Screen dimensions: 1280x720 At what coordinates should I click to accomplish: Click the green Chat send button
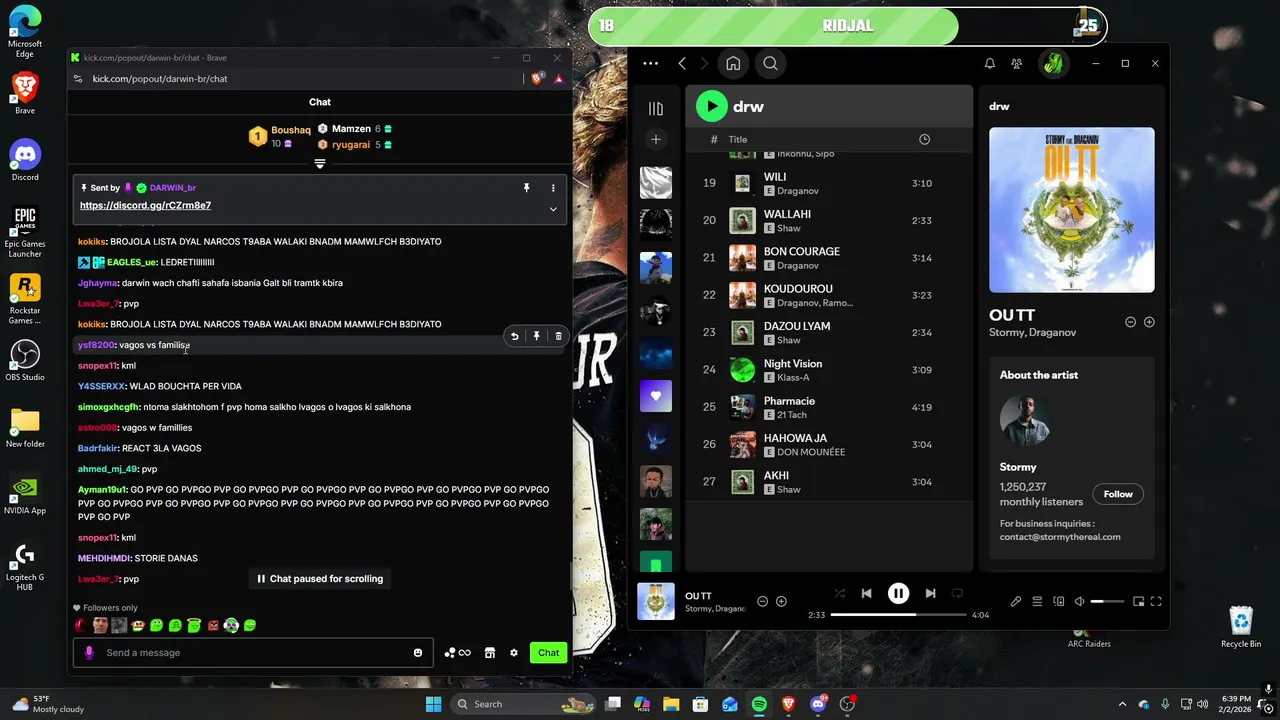pyautogui.click(x=548, y=653)
